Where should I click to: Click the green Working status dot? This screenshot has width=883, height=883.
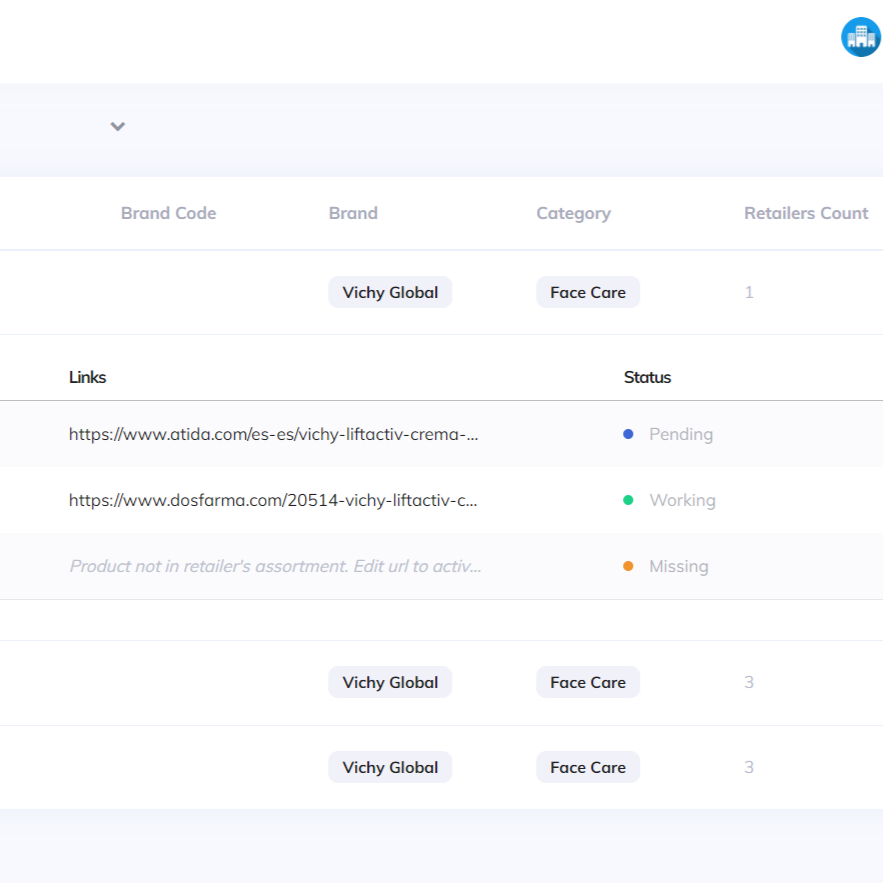click(x=628, y=500)
